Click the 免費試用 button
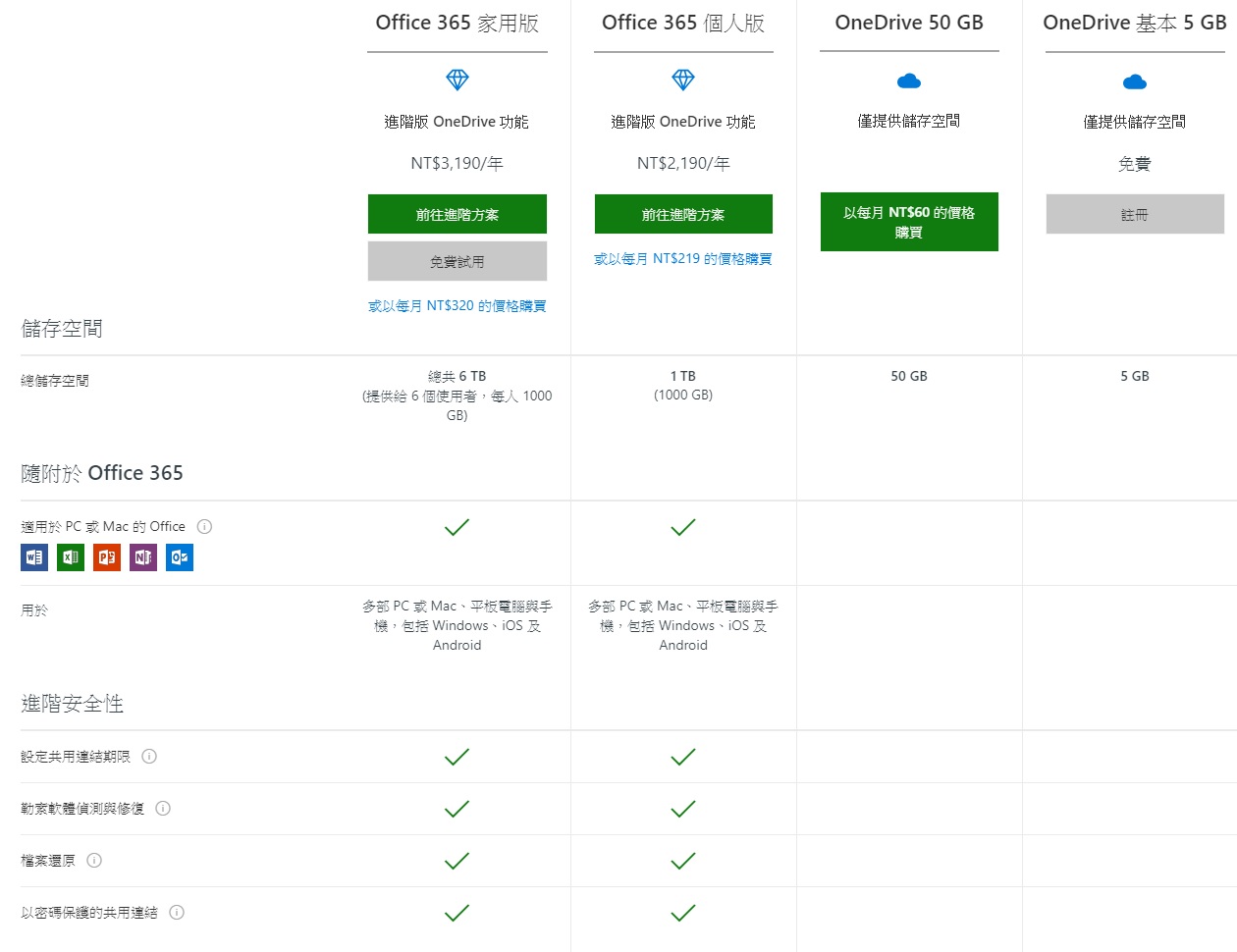The image size is (1237, 952). coord(457,260)
